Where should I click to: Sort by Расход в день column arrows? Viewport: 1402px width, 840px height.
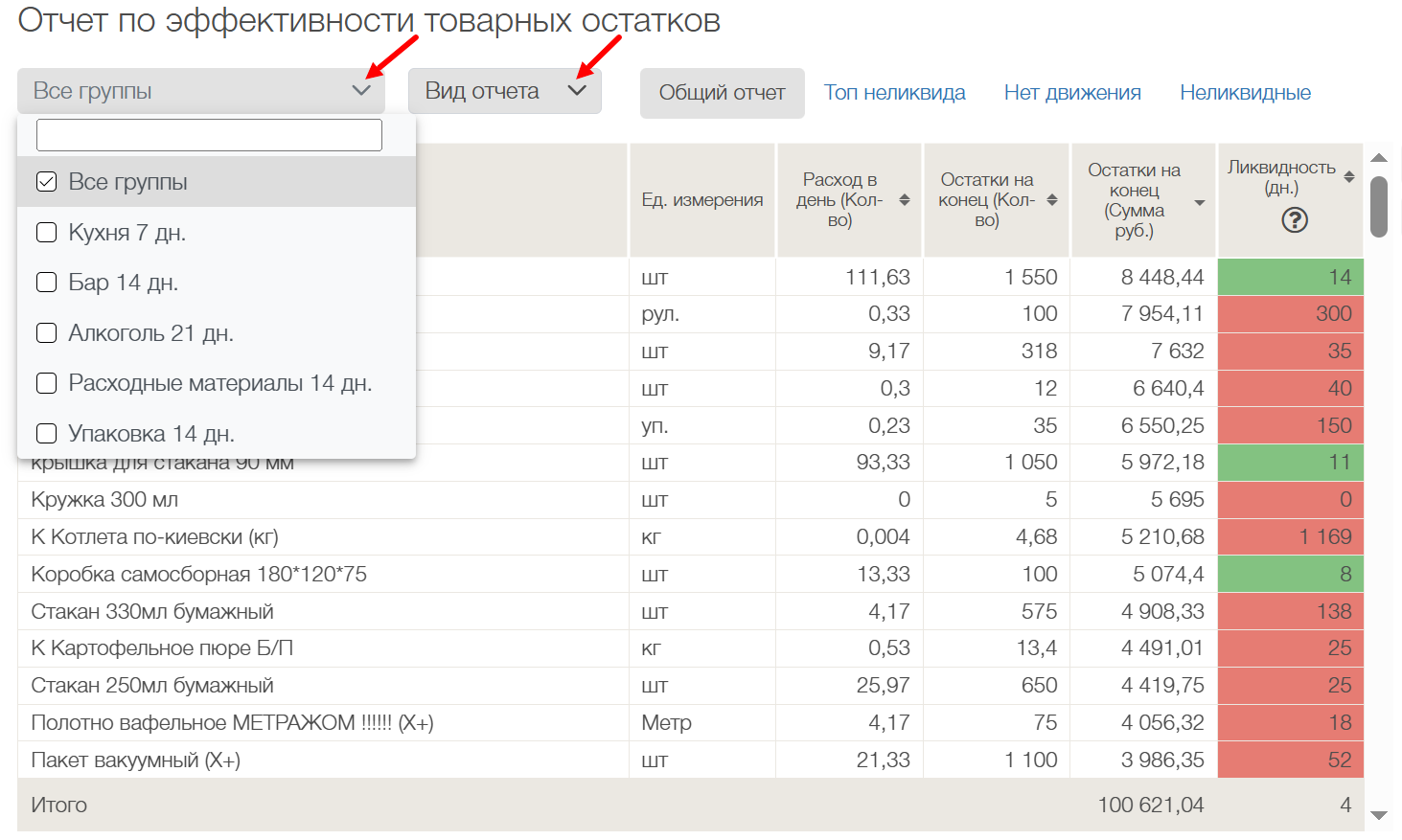coord(904,200)
